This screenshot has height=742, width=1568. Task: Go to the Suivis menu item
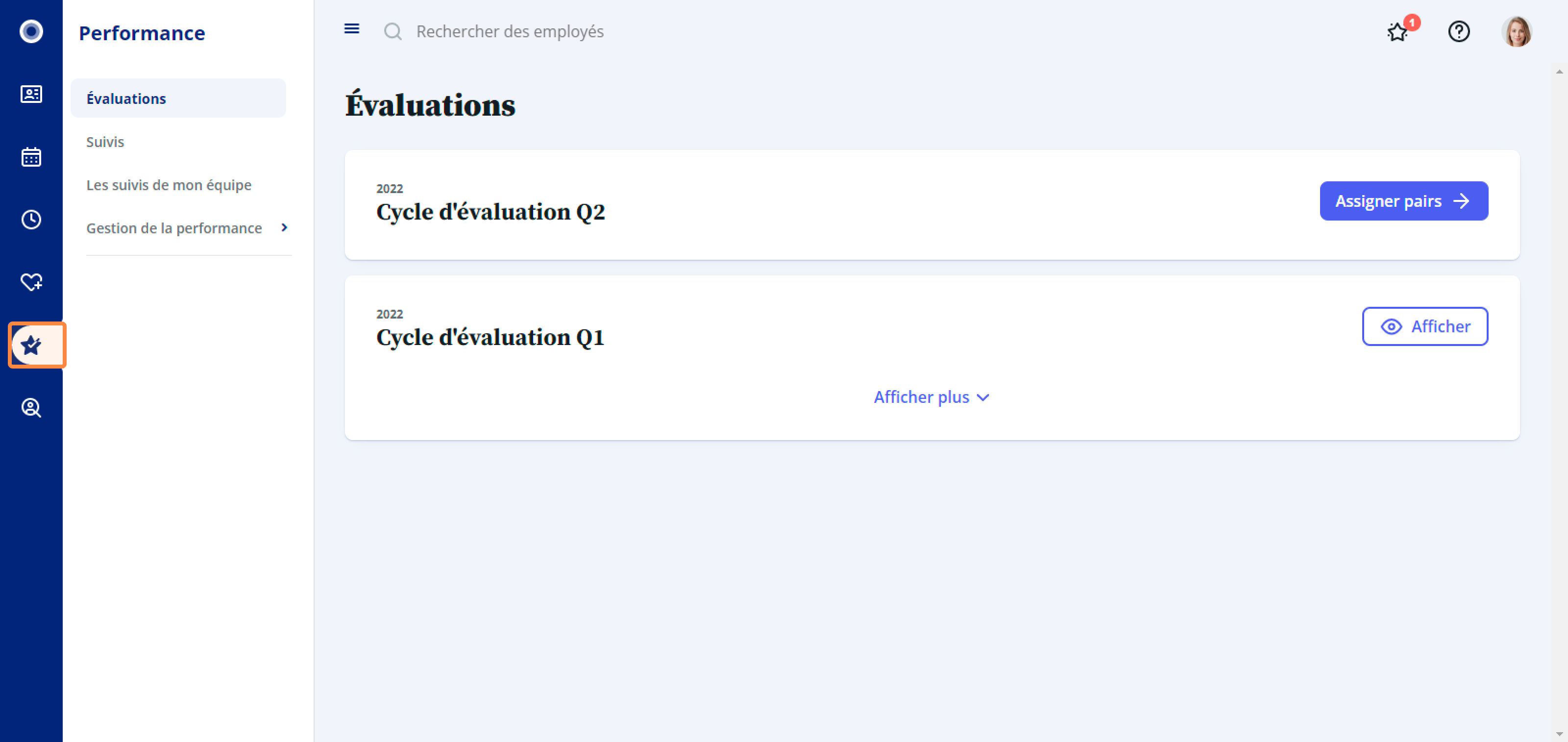click(105, 141)
